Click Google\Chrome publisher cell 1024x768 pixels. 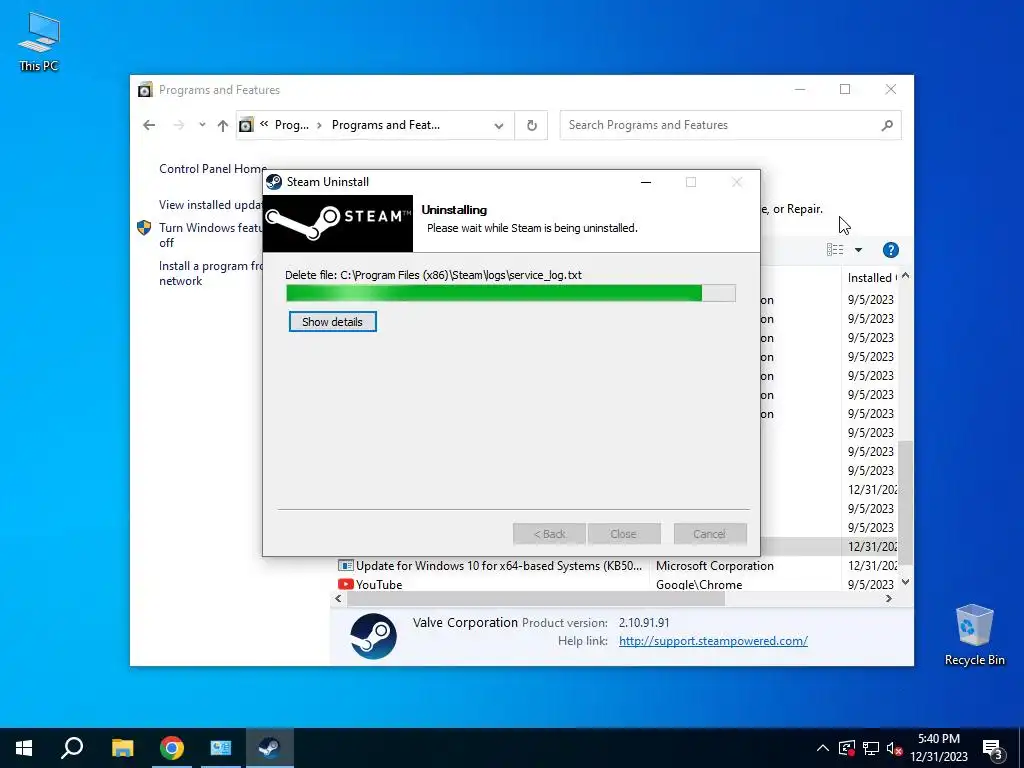click(x=699, y=584)
